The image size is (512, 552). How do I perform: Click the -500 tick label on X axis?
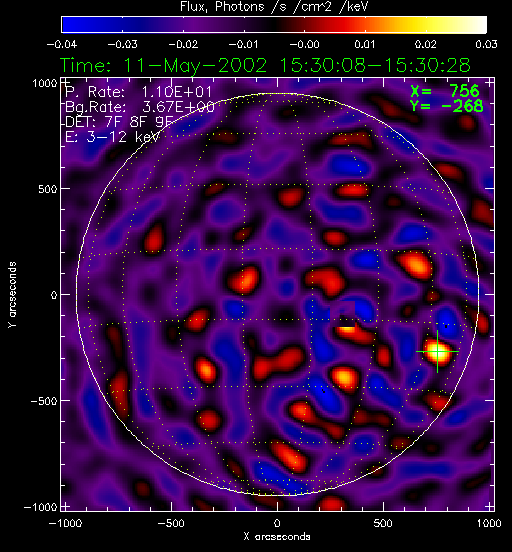point(171,523)
